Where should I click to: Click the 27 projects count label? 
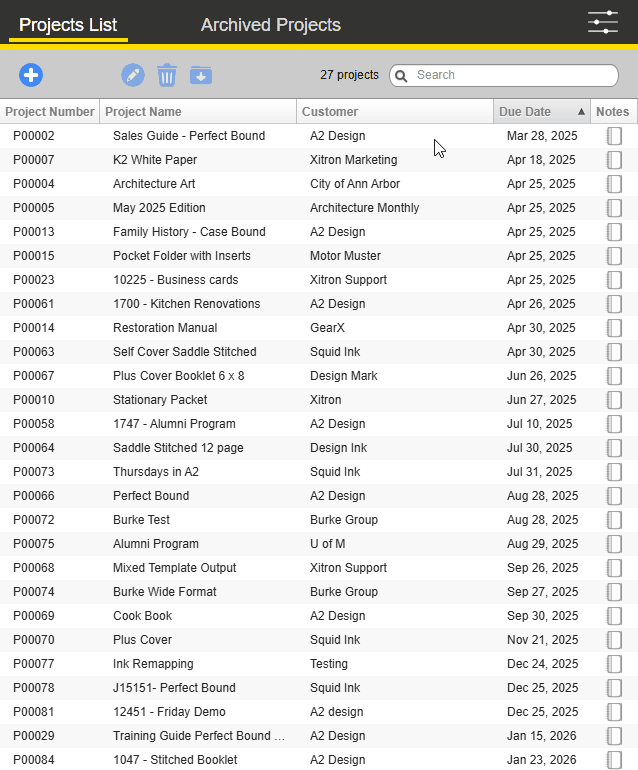(349, 75)
